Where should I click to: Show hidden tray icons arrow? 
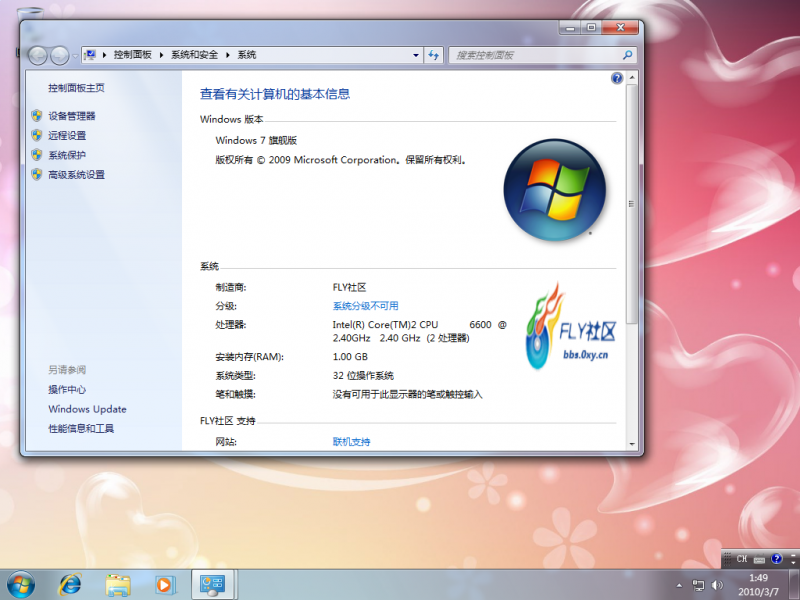(x=679, y=585)
